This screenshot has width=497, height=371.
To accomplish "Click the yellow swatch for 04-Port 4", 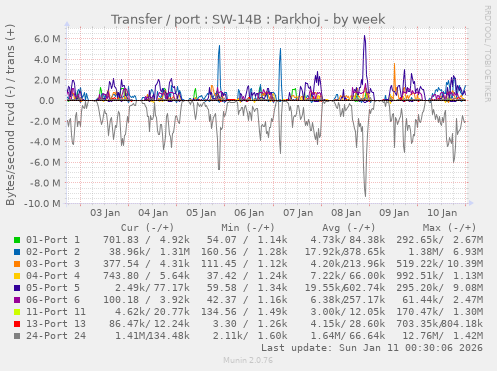I will pos(17,276).
